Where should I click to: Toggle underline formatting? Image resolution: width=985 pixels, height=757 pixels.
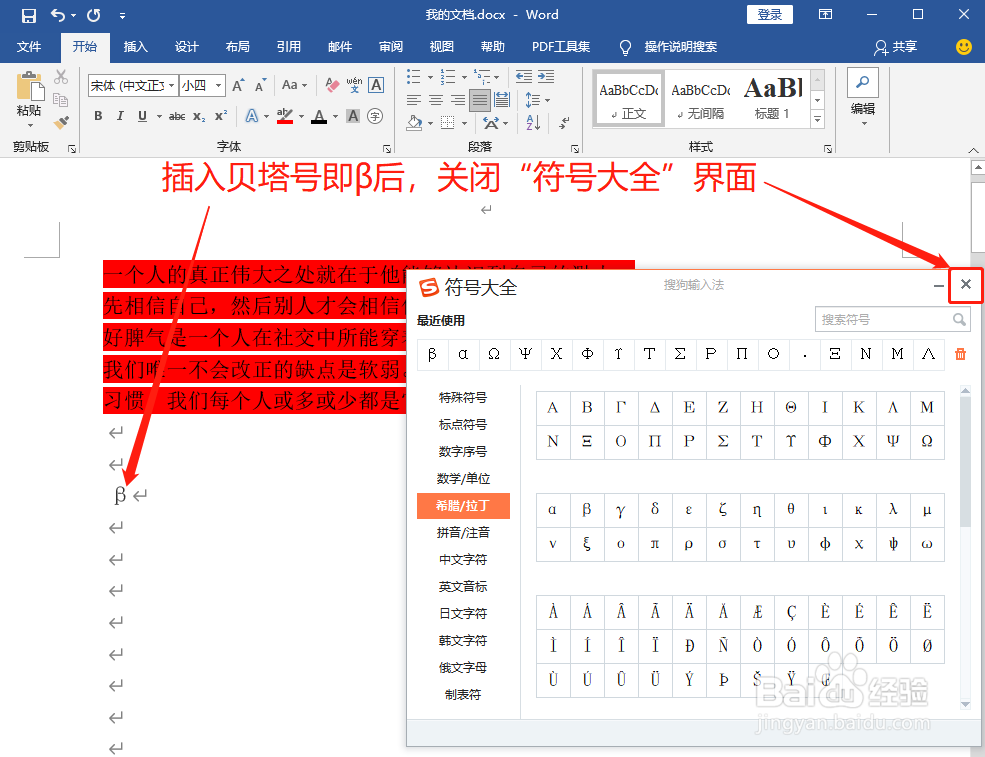pos(143,116)
